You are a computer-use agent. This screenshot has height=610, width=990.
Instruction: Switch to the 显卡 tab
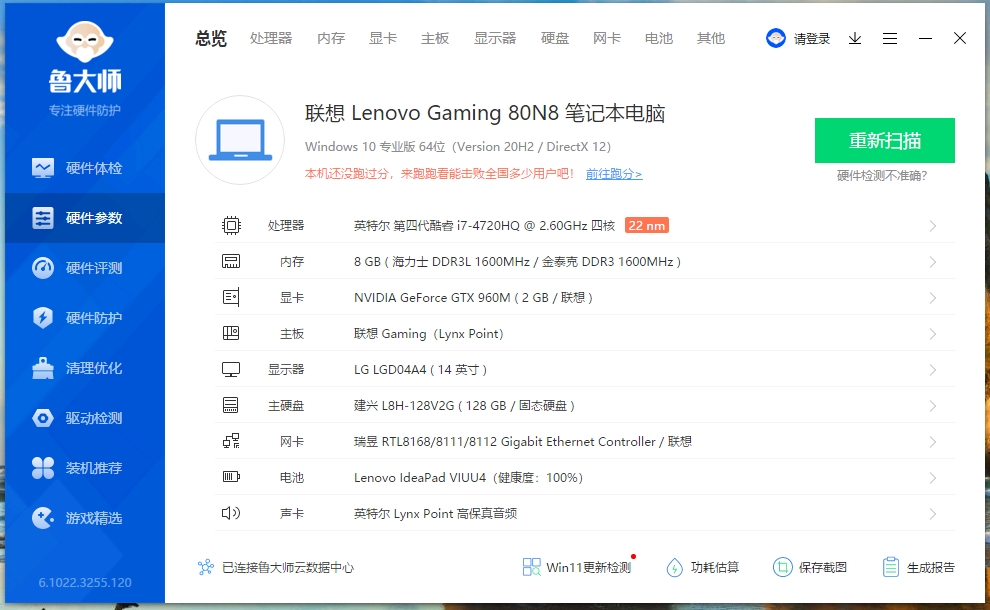point(383,39)
